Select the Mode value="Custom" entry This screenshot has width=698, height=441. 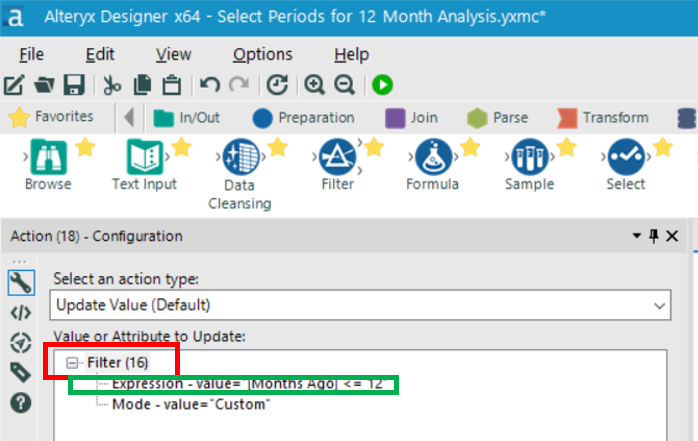click(191, 404)
